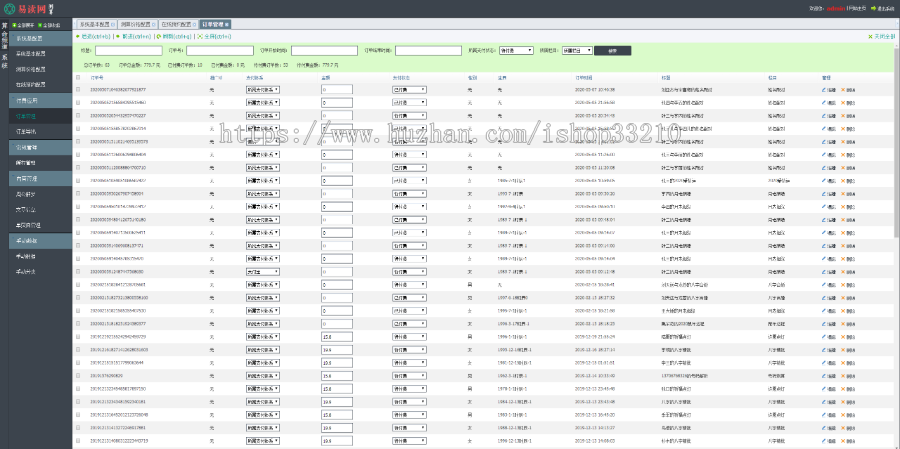900x449 pixels.
Task: Click the 关闭全部 close-all X icon
Action: click(x=868, y=35)
